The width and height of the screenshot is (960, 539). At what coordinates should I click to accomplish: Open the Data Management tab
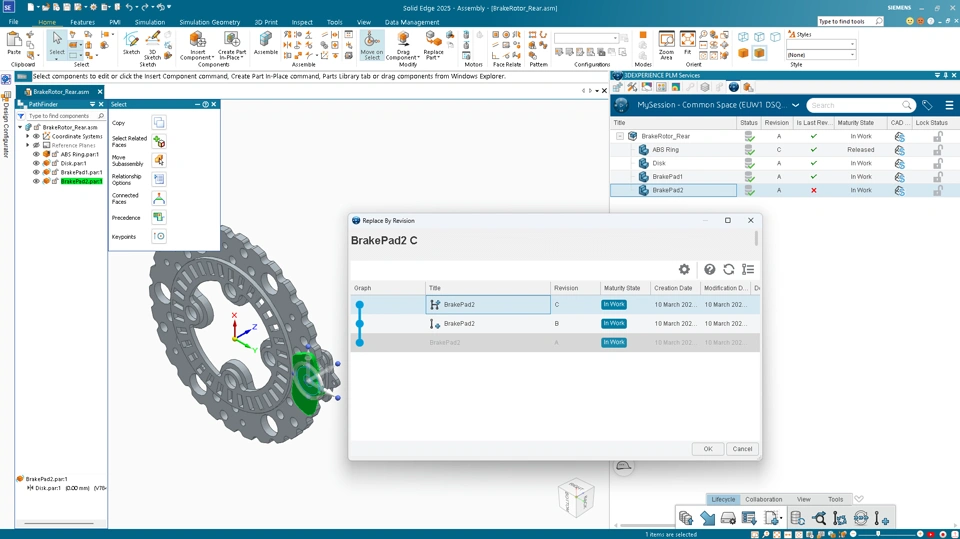coord(411,22)
